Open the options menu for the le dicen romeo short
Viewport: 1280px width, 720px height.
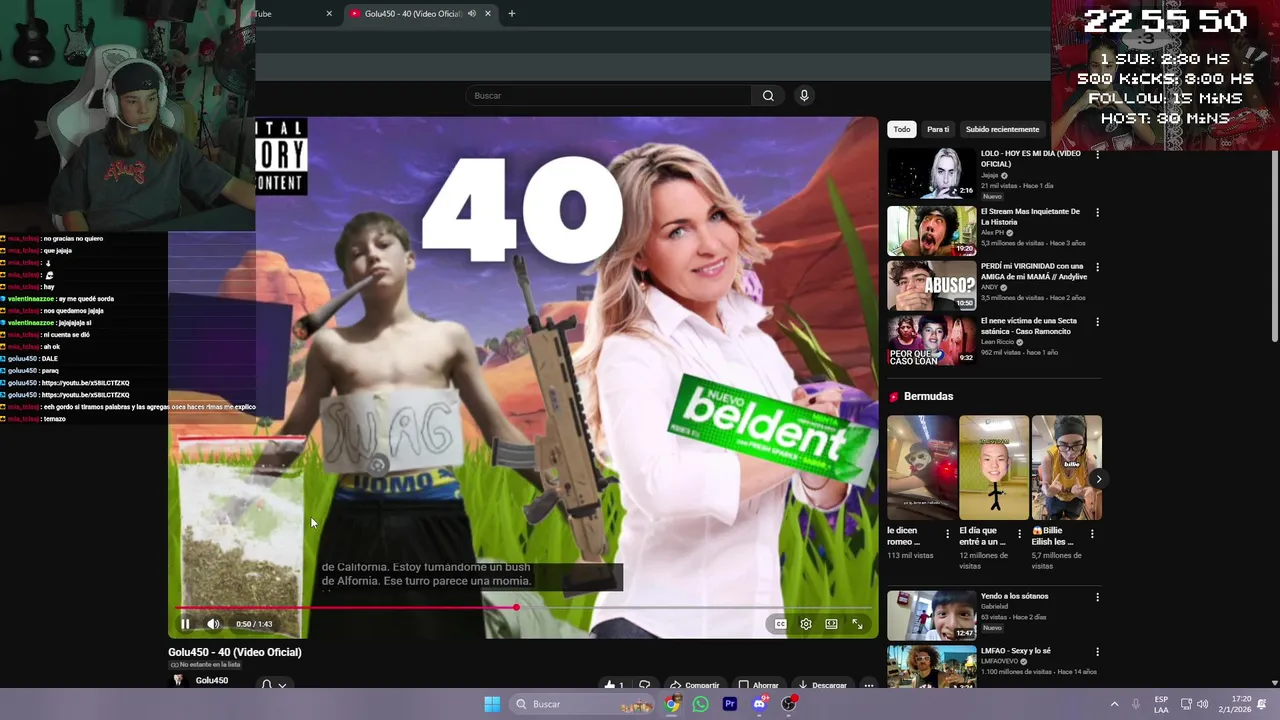click(x=948, y=534)
